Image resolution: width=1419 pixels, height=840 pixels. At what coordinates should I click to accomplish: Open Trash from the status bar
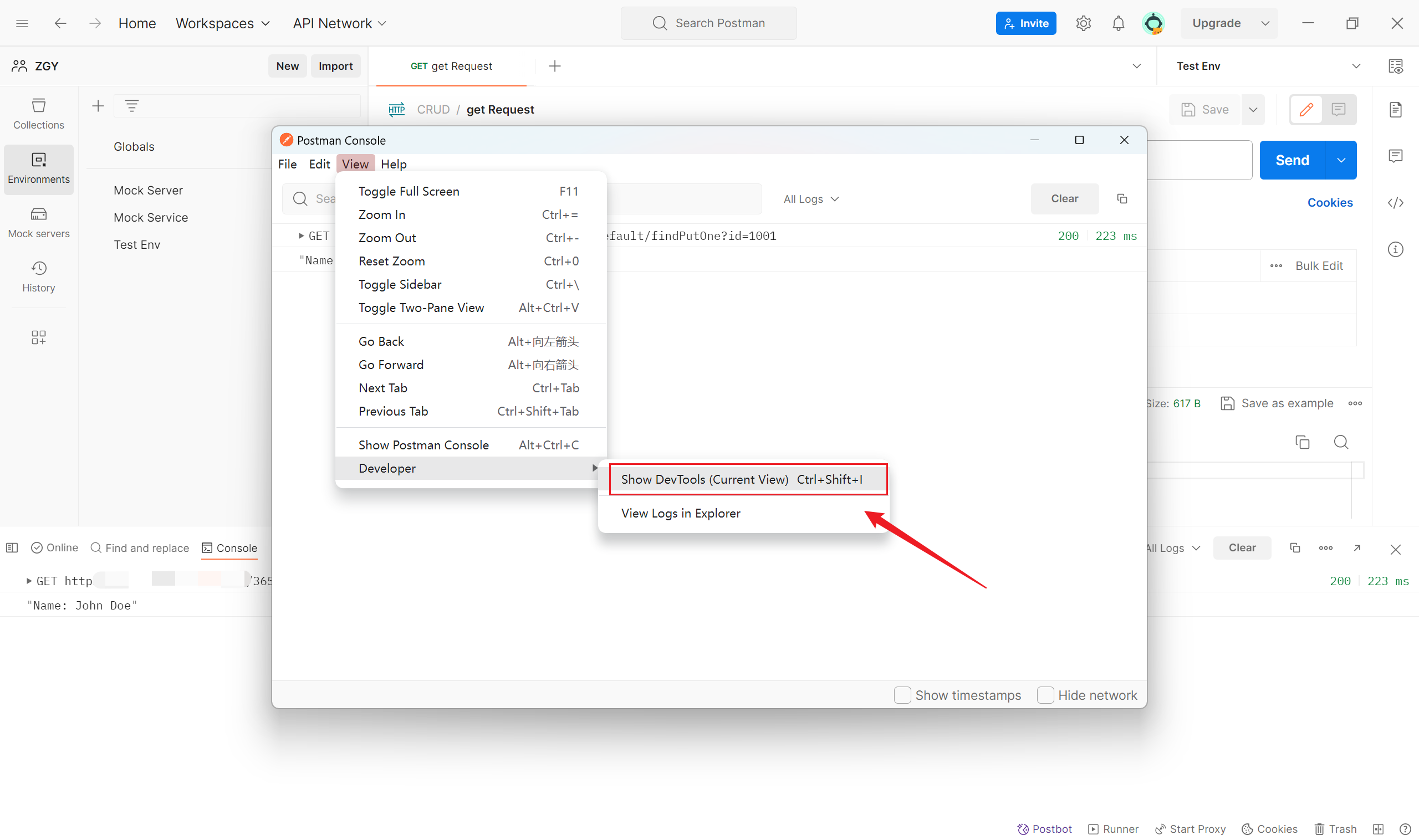tap(1335, 829)
